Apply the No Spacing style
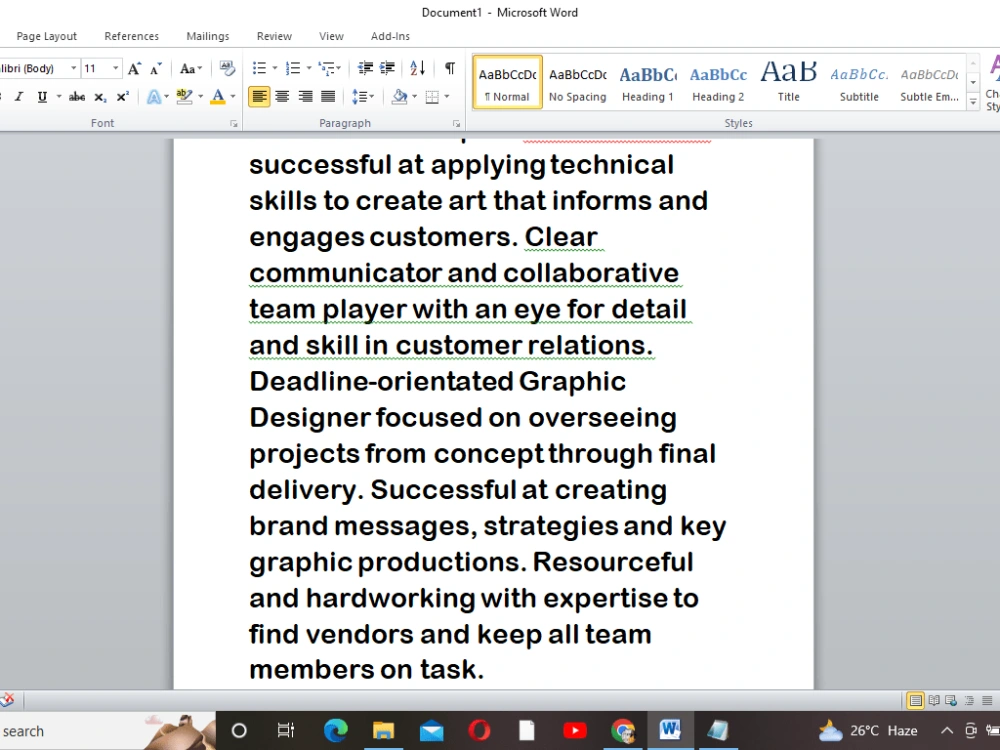This screenshot has width=1000, height=750. point(578,82)
